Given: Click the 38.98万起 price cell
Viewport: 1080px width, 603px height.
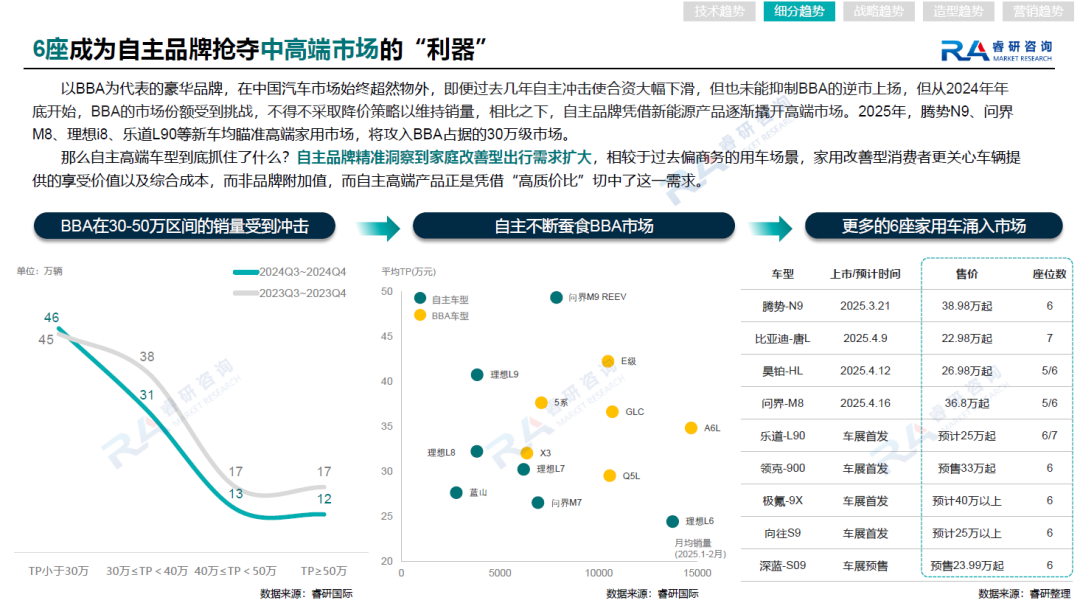Looking at the screenshot, I should point(966,306).
